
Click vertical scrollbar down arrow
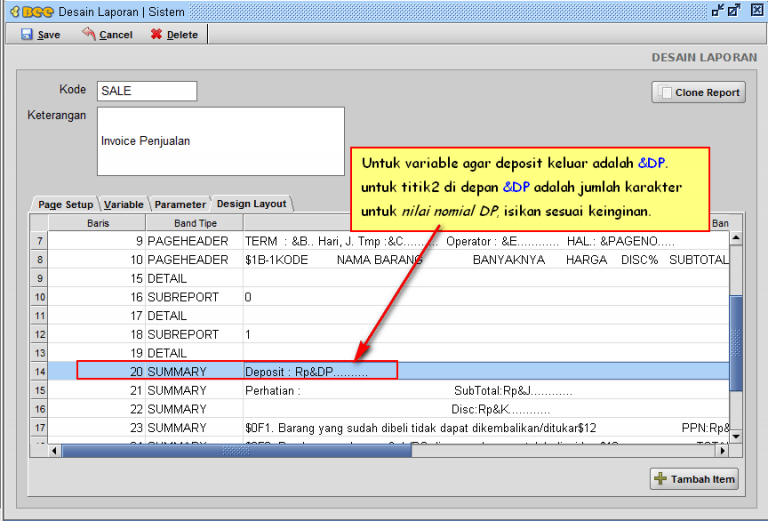(x=736, y=436)
